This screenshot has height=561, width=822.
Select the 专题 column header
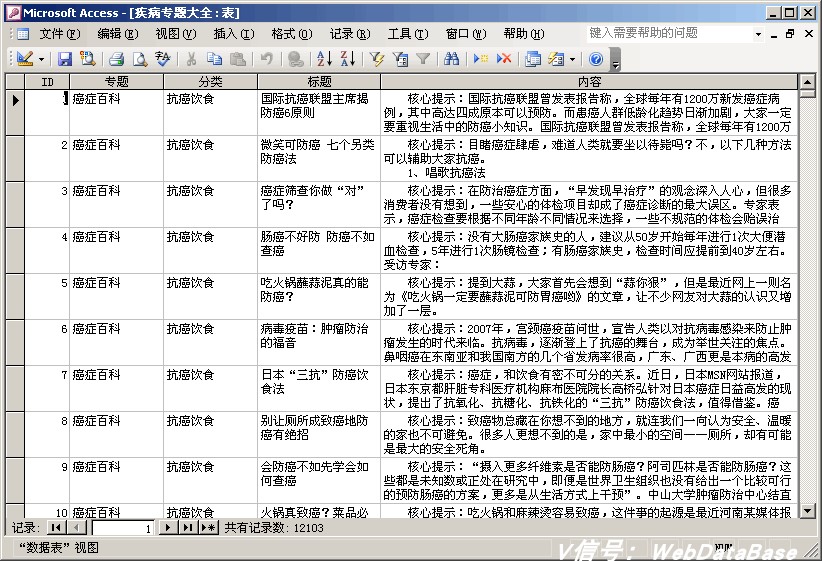pos(116,81)
